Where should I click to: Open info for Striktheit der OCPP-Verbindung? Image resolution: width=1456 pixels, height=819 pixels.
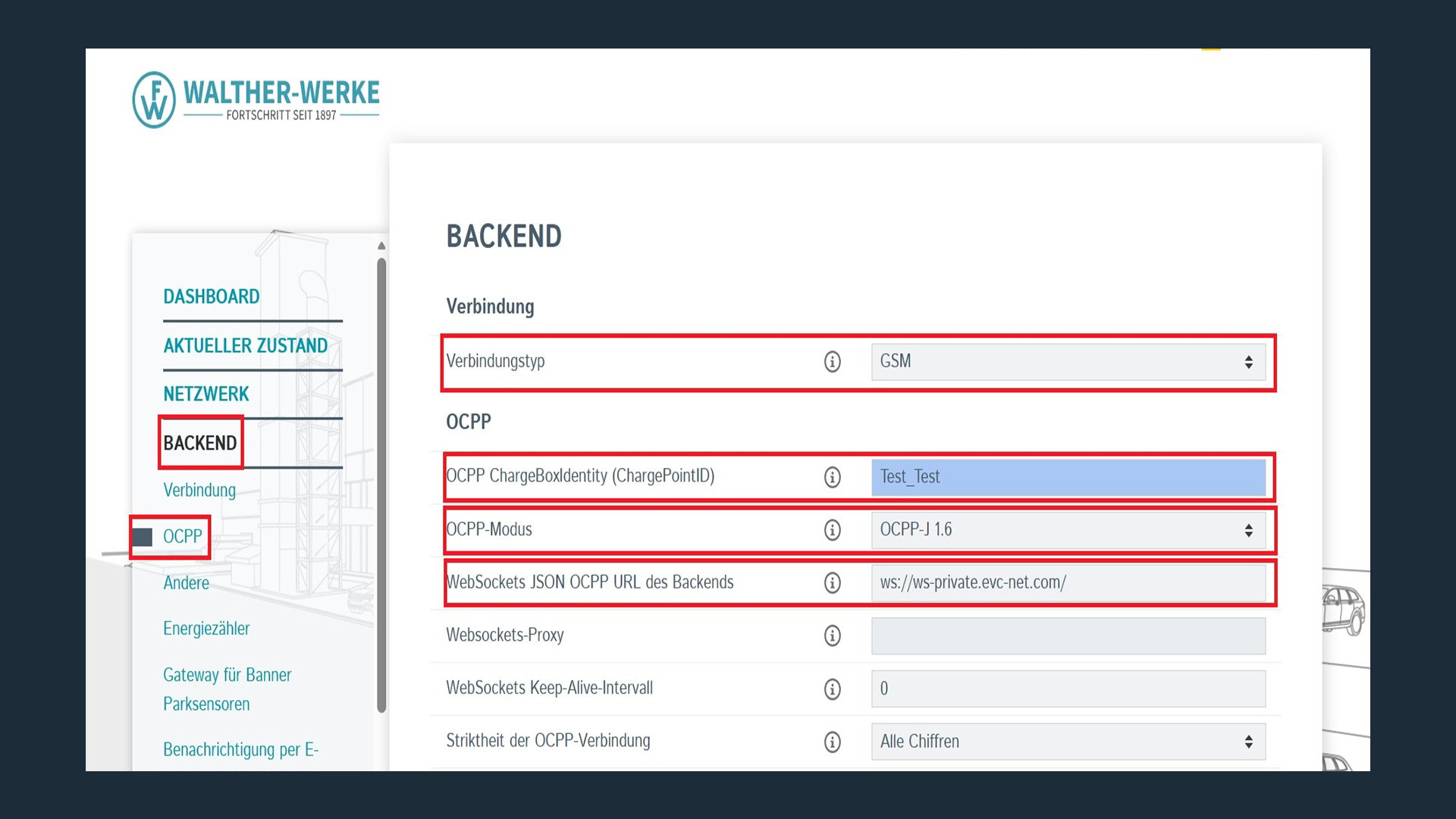(832, 742)
